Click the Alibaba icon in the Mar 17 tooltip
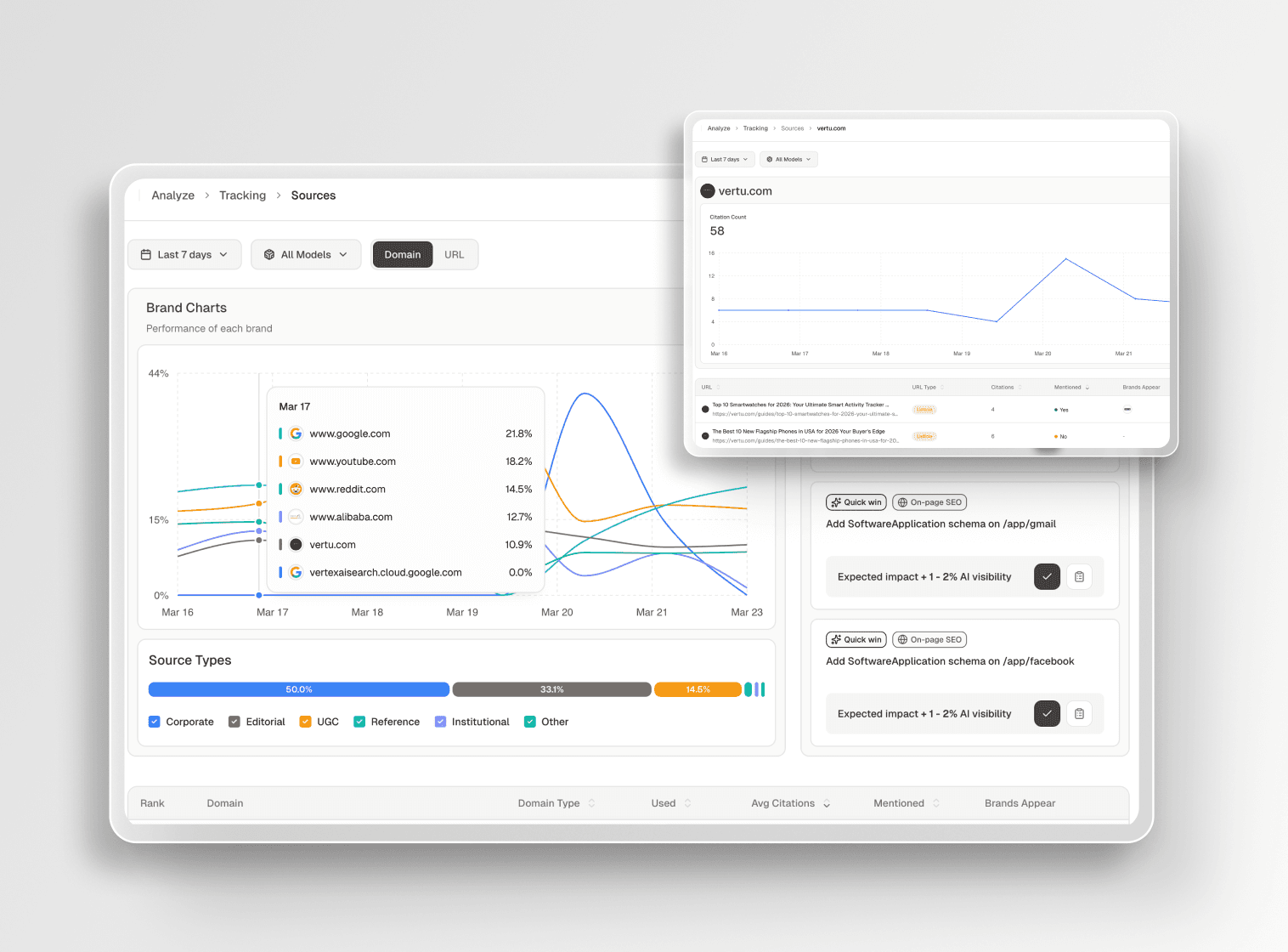The height and width of the screenshot is (952, 1288). [296, 517]
